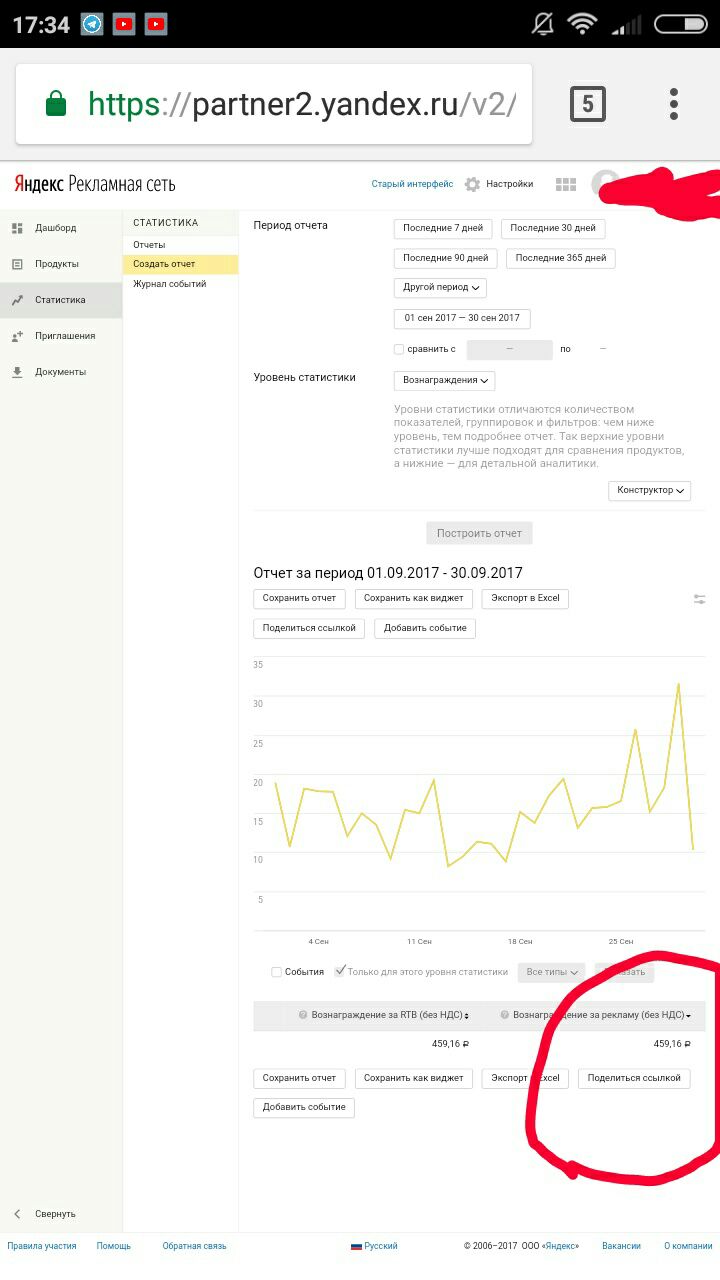The height and width of the screenshot is (1280, 720).
Task: Click Поделиться ссылкой above the chart
Action: [309, 628]
